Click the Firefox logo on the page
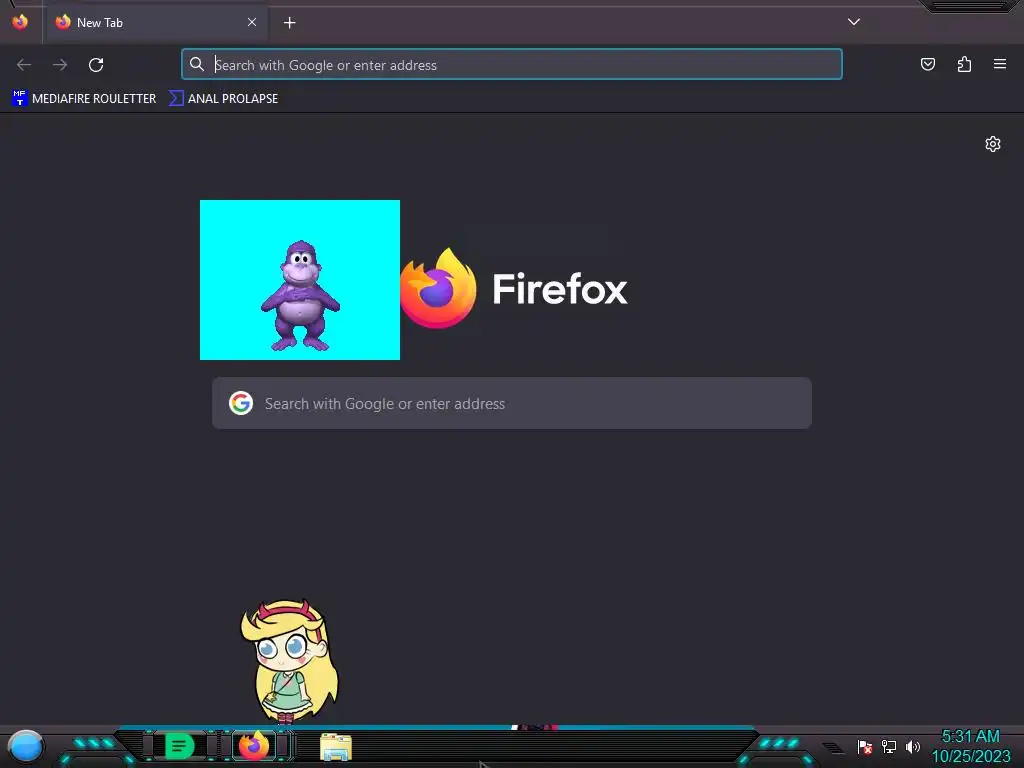Viewport: 1024px width, 768px height. tap(438, 288)
